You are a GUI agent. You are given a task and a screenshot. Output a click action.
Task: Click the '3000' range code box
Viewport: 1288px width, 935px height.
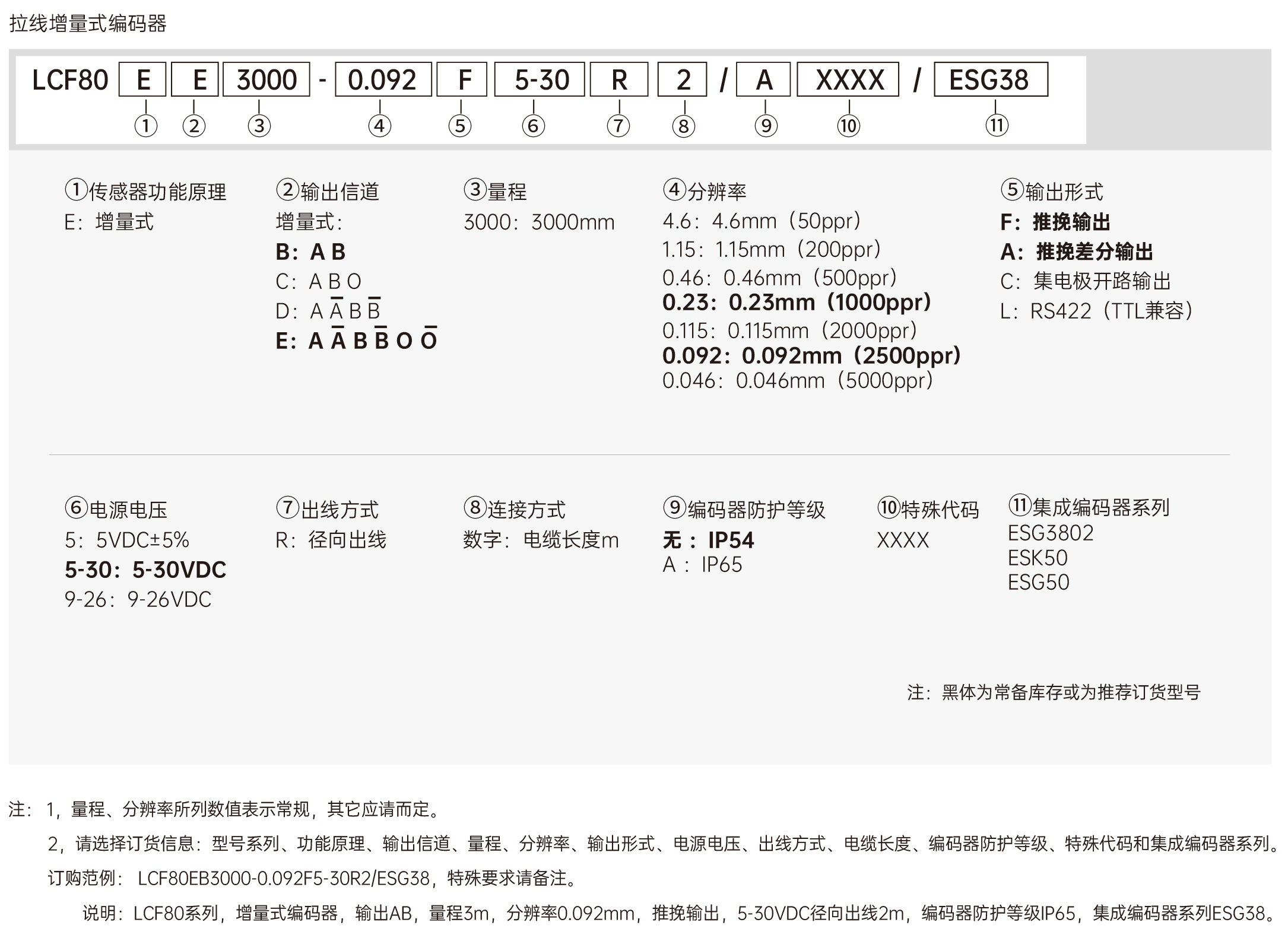point(266,79)
